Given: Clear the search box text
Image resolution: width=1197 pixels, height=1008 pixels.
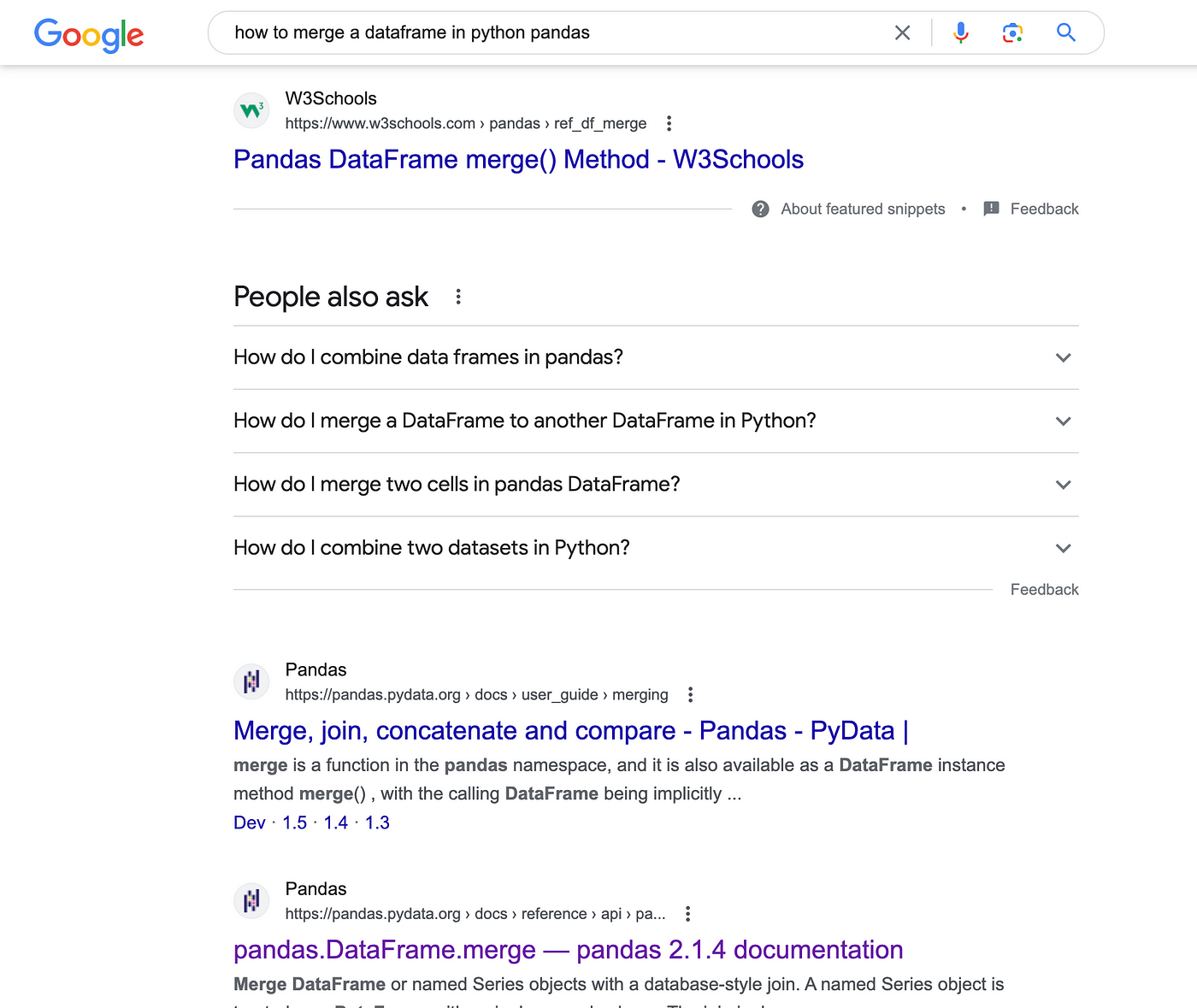Looking at the screenshot, I should 902,32.
